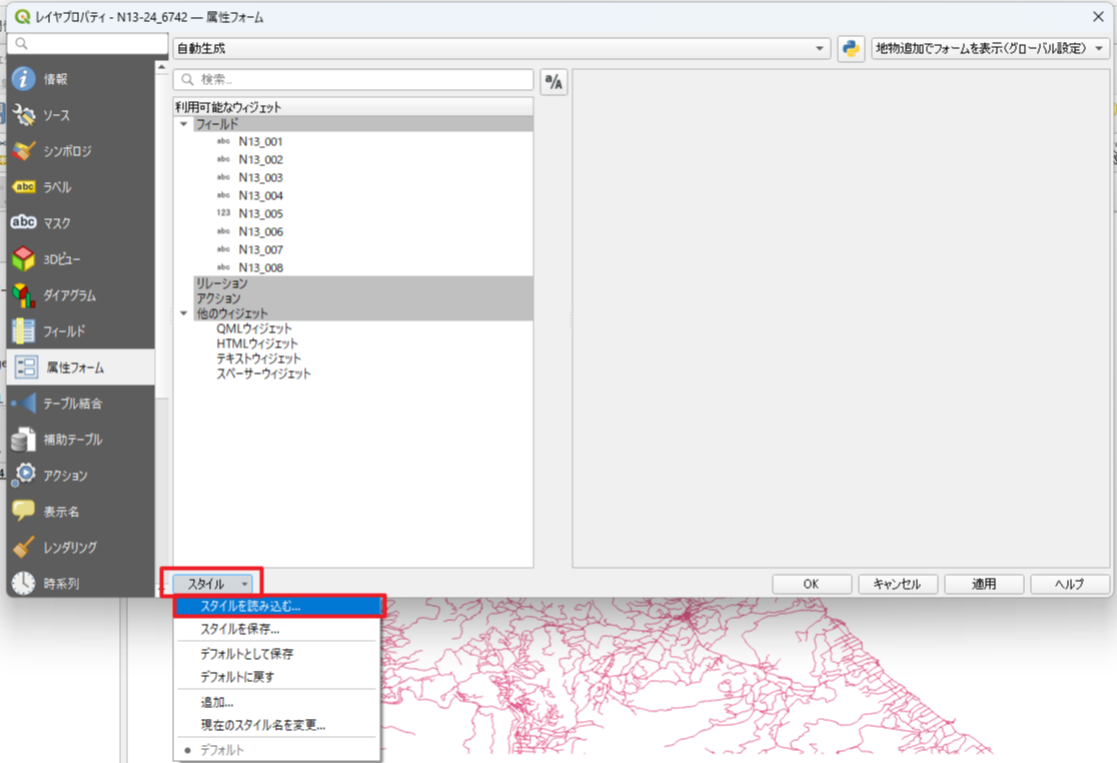The width and height of the screenshot is (1117, 763).
Task: Choose デフォルトとして保存 from the menu
Action: click(246, 653)
